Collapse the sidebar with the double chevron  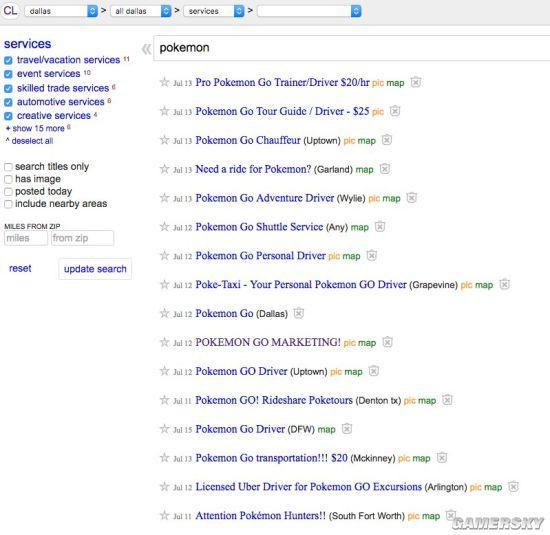click(146, 49)
